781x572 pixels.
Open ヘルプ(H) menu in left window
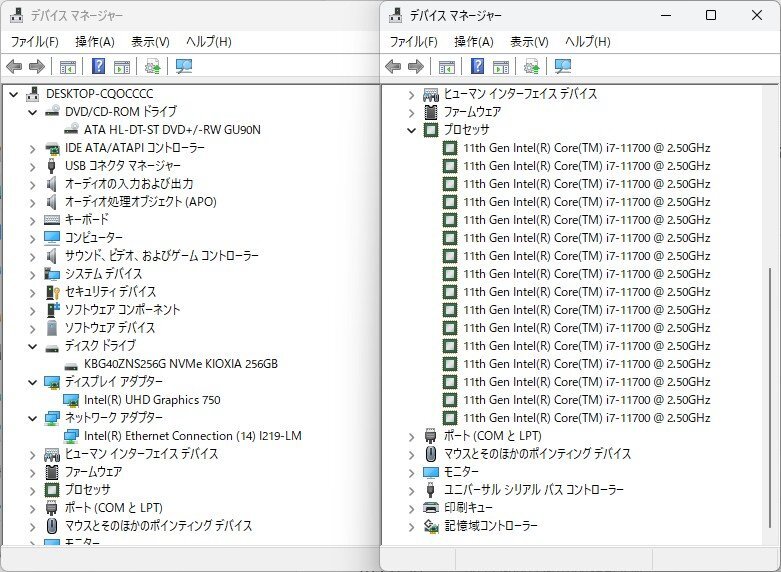(209, 41)
